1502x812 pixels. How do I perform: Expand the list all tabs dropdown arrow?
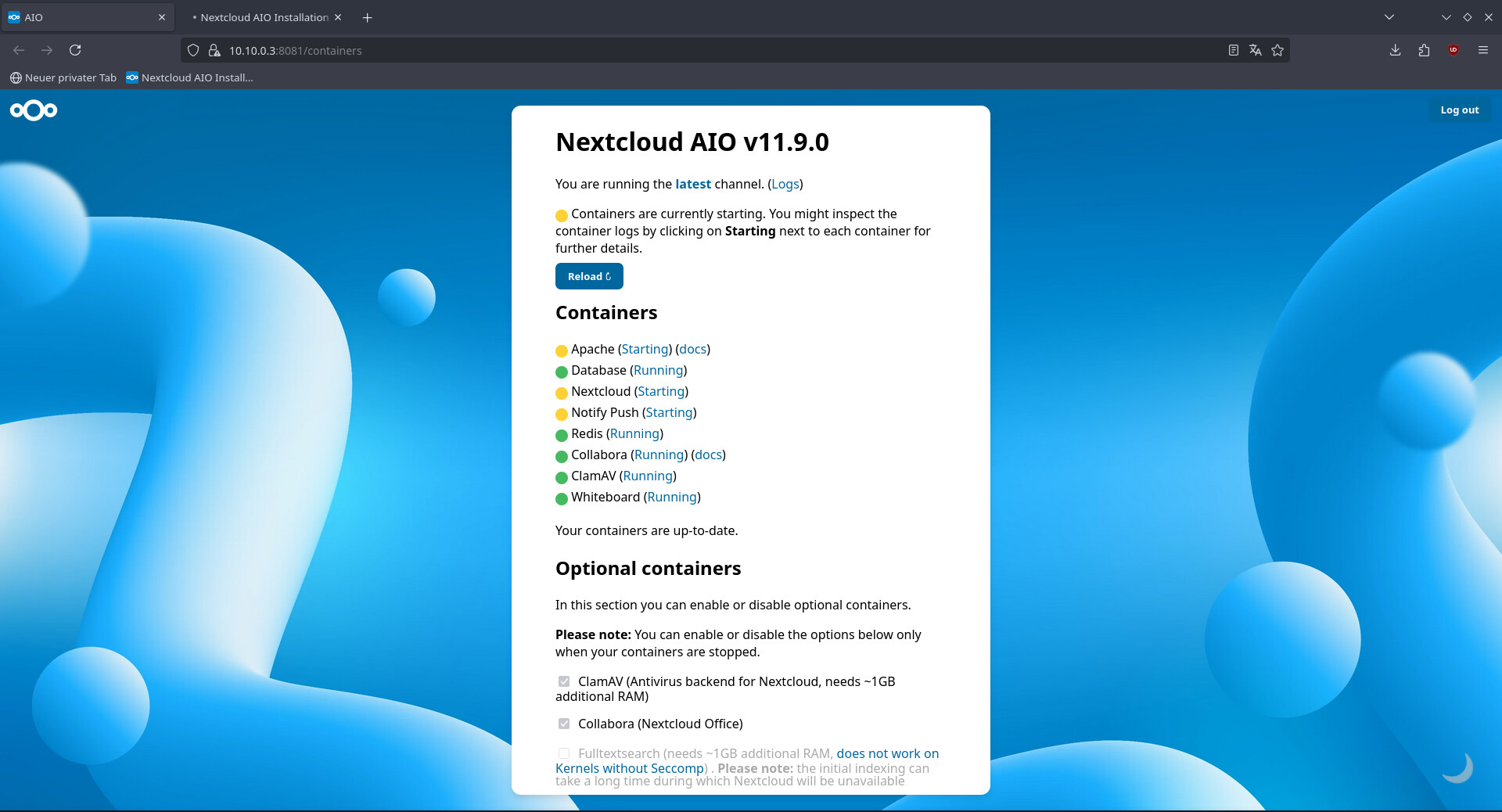pyautogui.click(x=1389, y=17)
